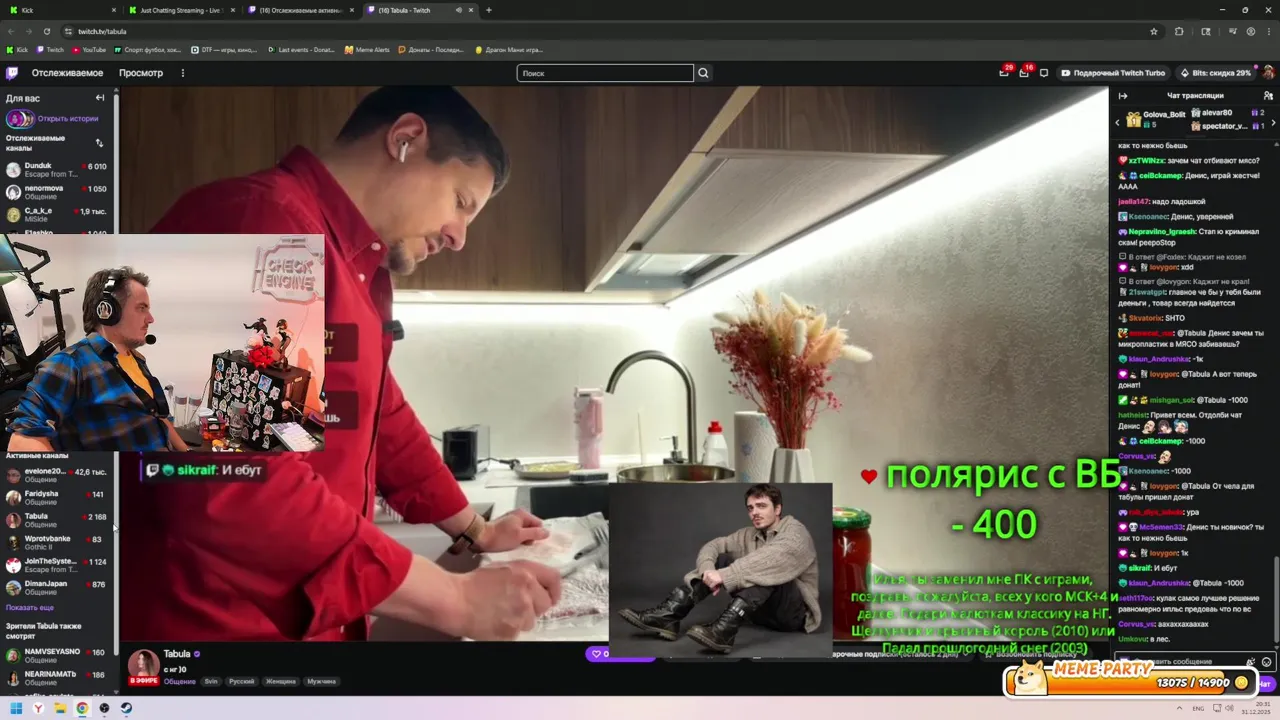Open DimanJapan channel in the sidebar
Screen dimensions: 1280x720
(x=57, y=588)
